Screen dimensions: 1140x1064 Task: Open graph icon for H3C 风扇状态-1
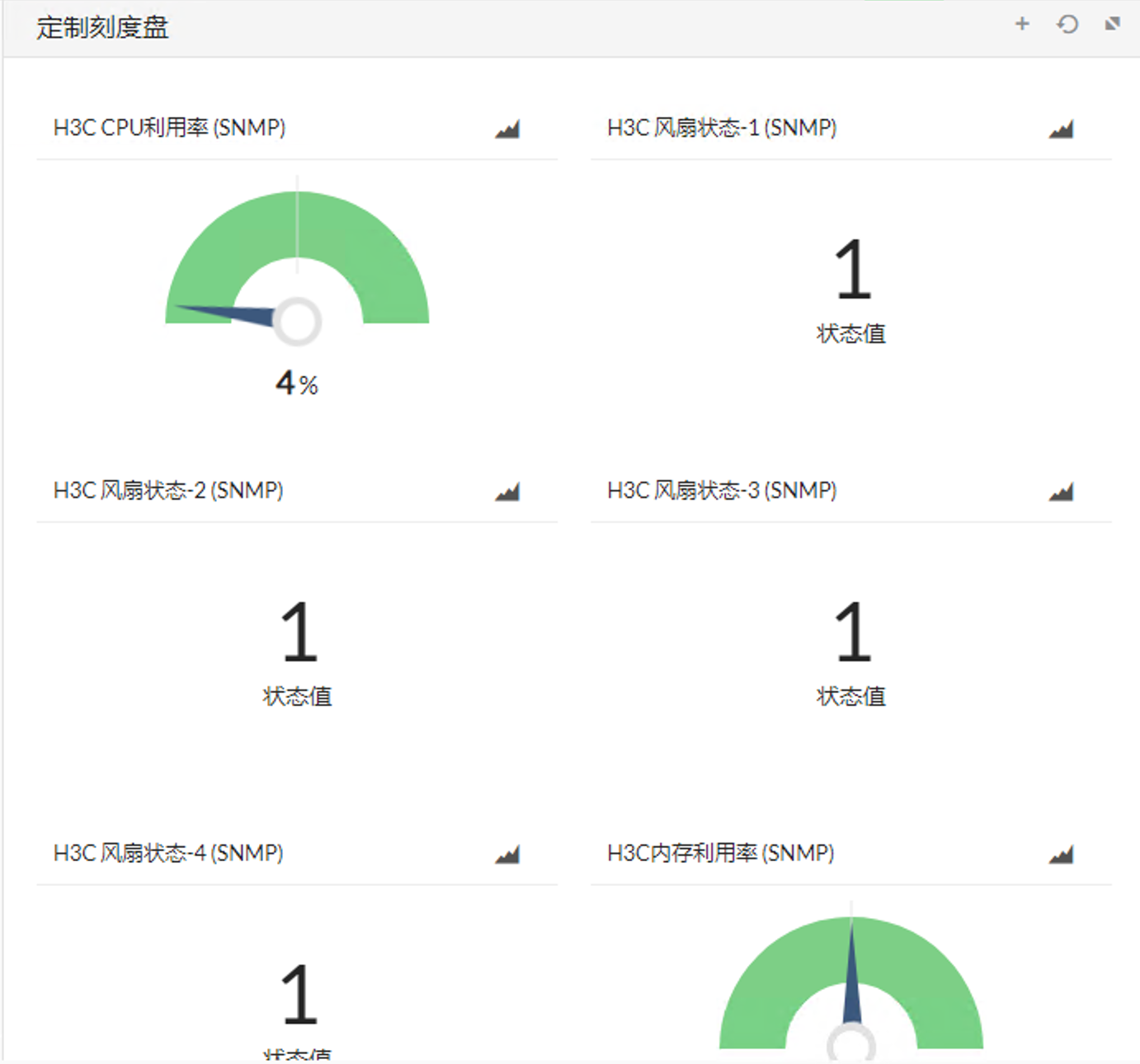1061,129
